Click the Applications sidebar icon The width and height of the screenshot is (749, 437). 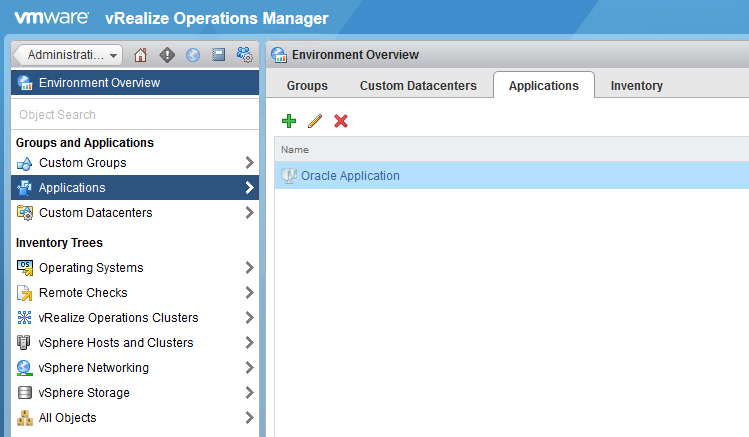coord(24,188)
